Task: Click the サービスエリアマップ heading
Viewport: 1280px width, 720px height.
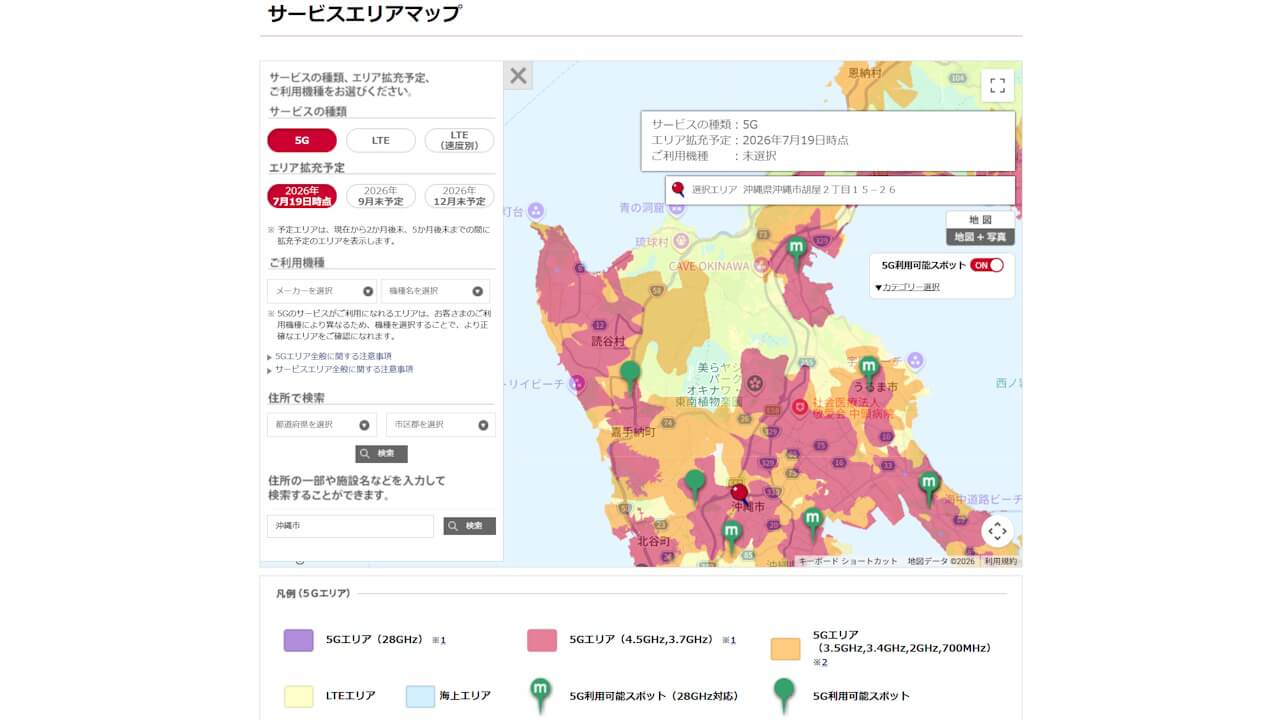Action: click(364, 14)
